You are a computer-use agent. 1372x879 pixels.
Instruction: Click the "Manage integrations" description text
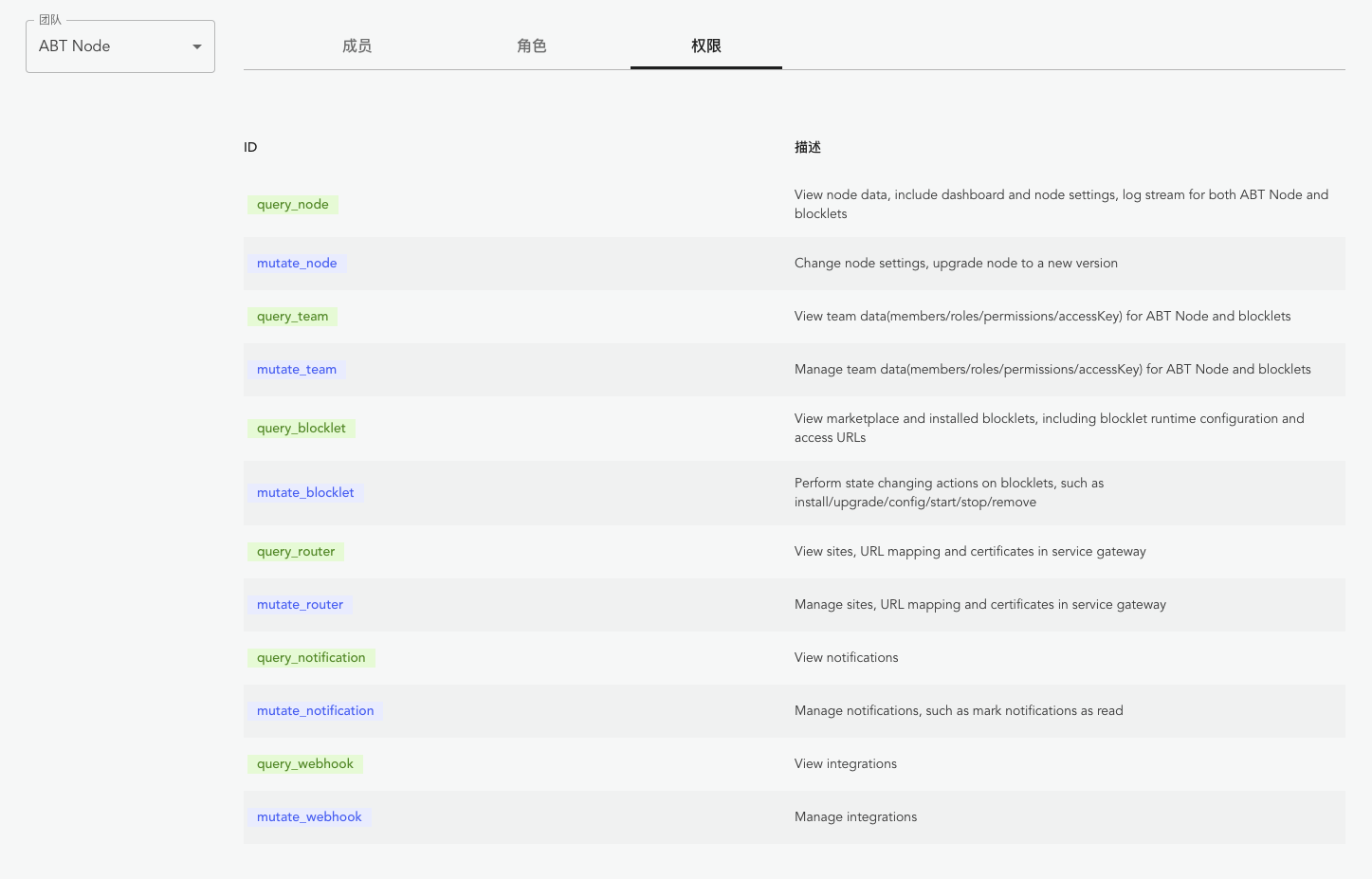855,817
